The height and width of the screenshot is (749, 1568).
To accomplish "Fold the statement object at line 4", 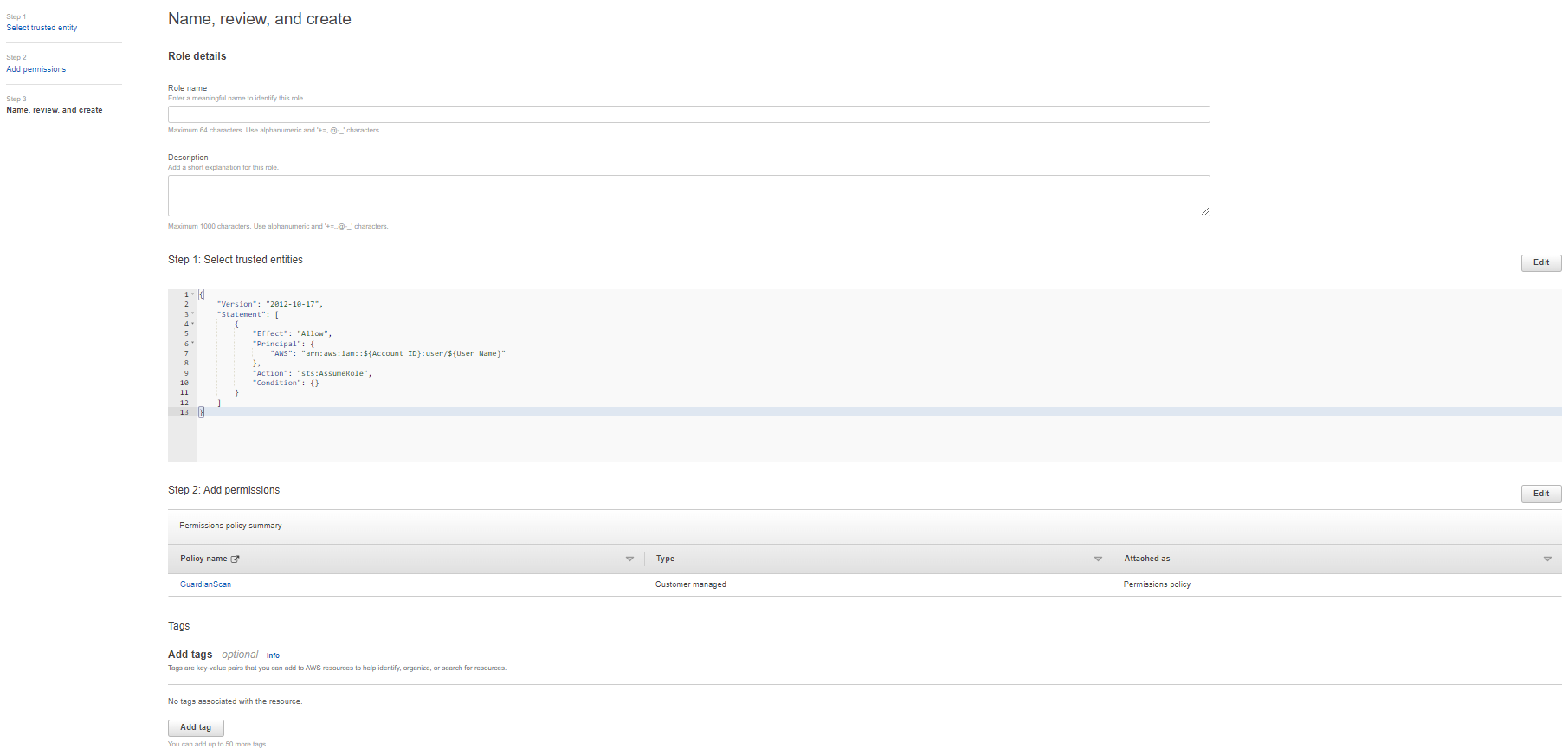I will tap(193, 324).
